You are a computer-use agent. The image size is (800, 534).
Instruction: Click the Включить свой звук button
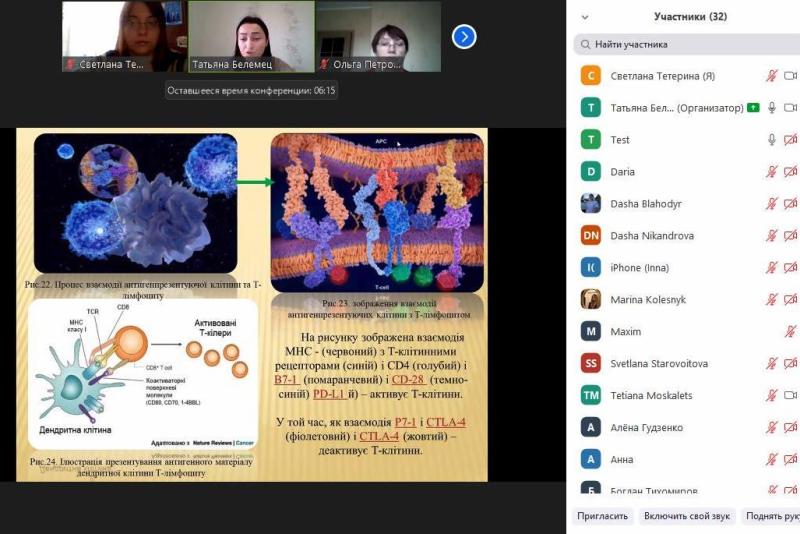click(x=687, y=516)
